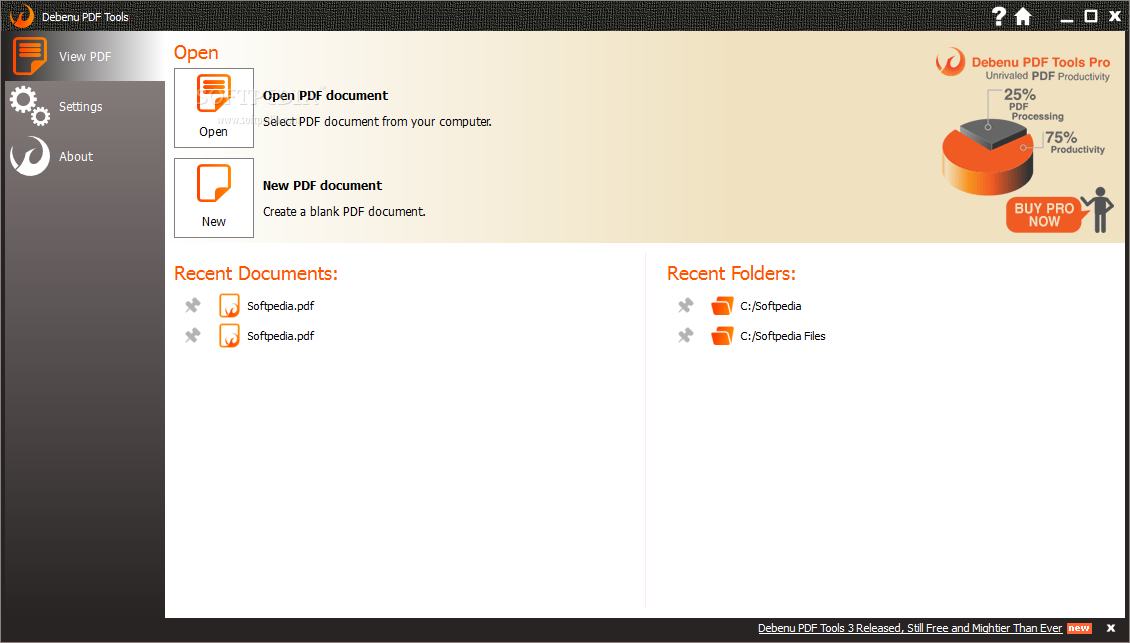Open the Settings section in sidebar
Screen dimensions: 1130x643
(x=85, y=106)
